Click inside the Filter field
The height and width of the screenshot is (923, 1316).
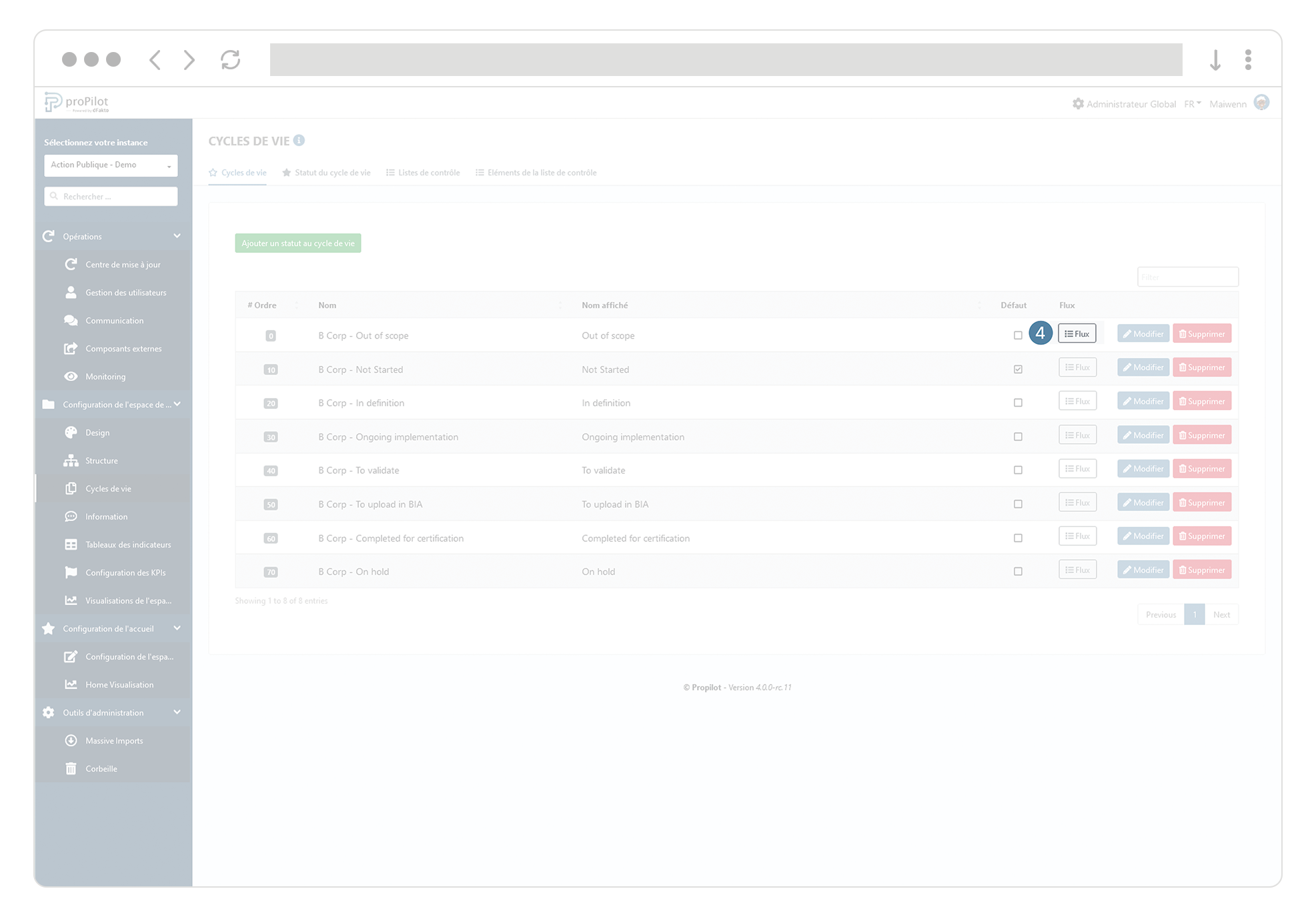[x=1187, y=276]
